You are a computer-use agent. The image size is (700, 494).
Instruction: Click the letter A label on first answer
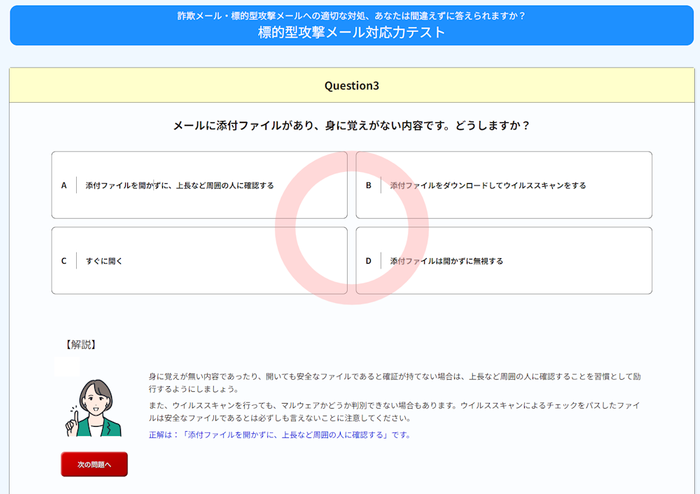(x=63, y=185)
